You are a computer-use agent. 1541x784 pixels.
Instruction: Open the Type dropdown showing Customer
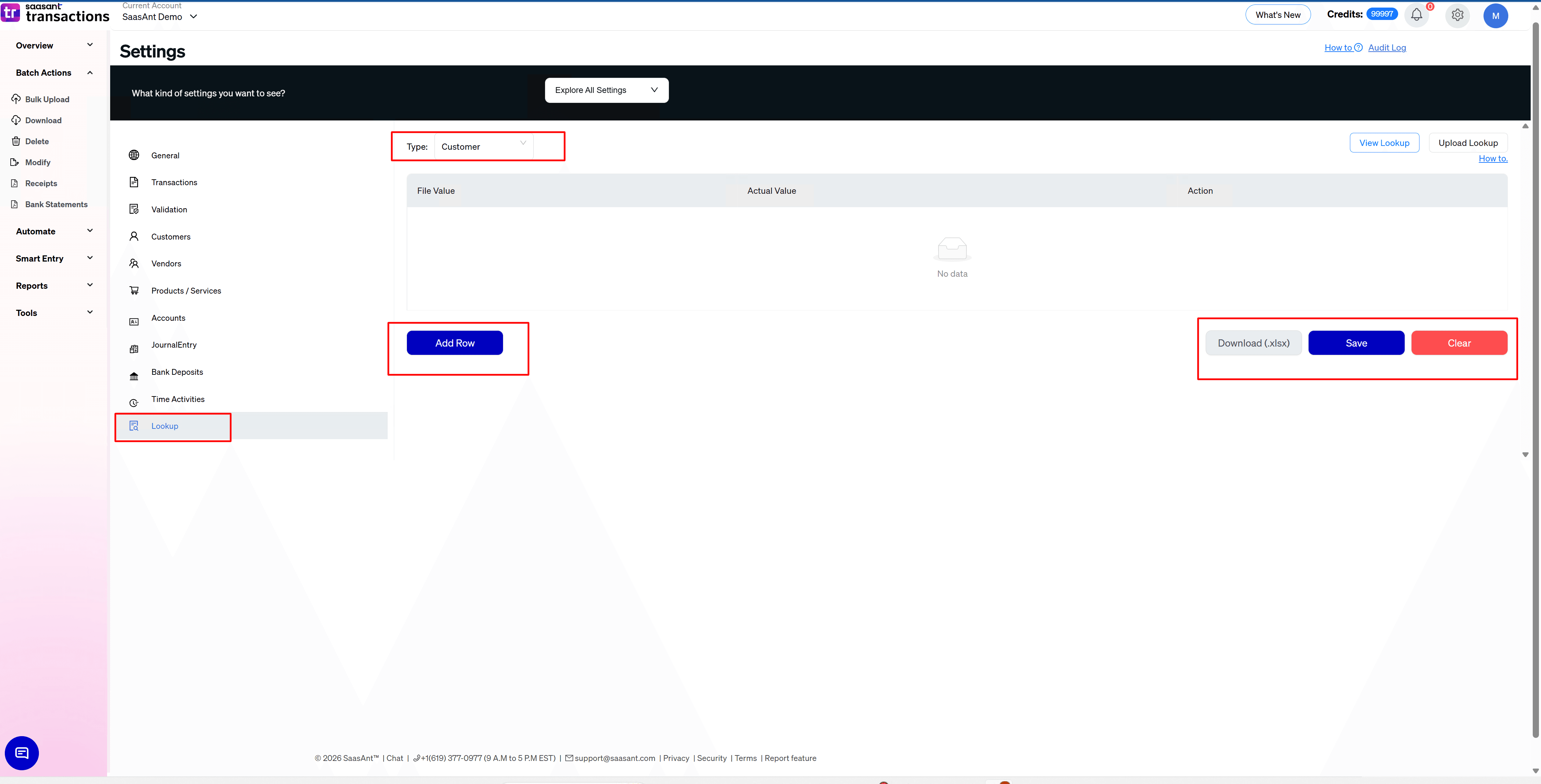(483, 146)
